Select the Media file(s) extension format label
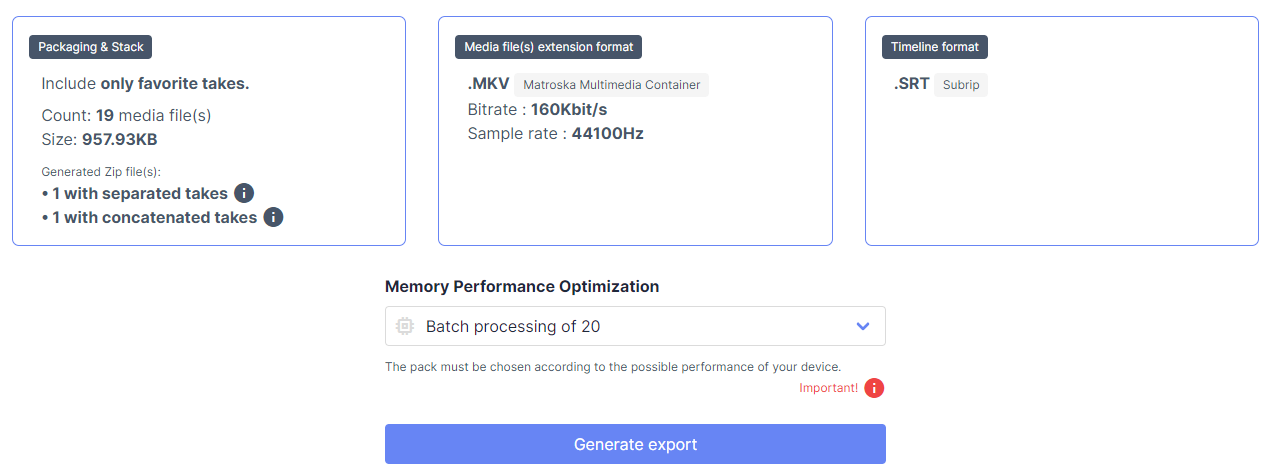Screen dimensions: 1266x468 pos(548,47)
